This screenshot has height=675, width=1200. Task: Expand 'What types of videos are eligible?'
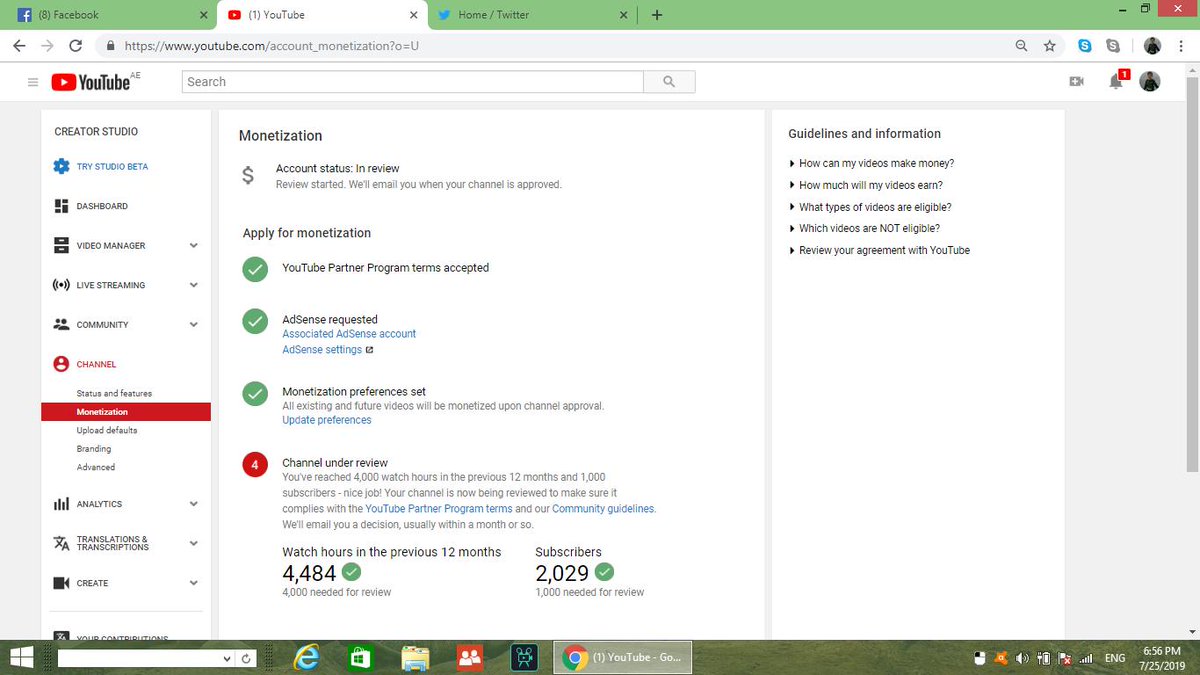(870, 207)
